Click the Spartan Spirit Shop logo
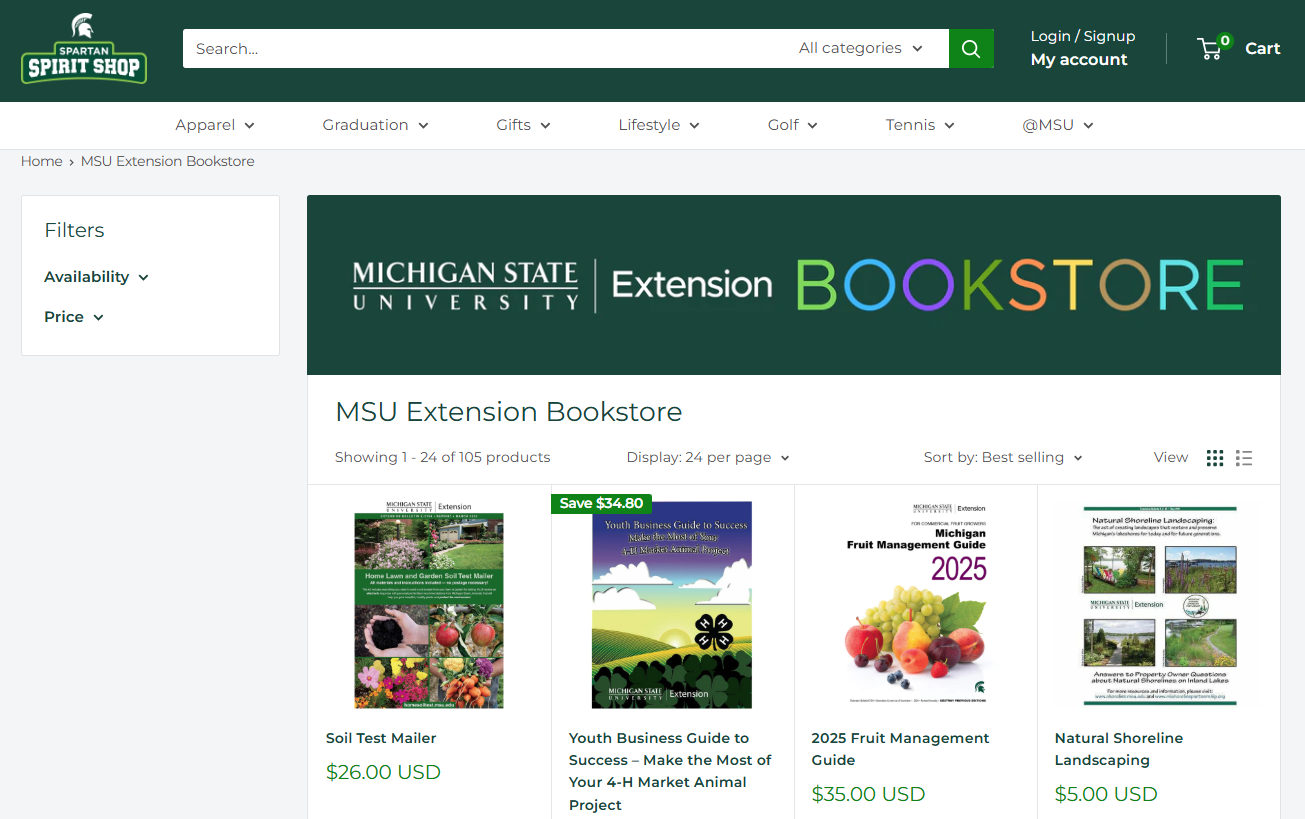 [84, 50]
